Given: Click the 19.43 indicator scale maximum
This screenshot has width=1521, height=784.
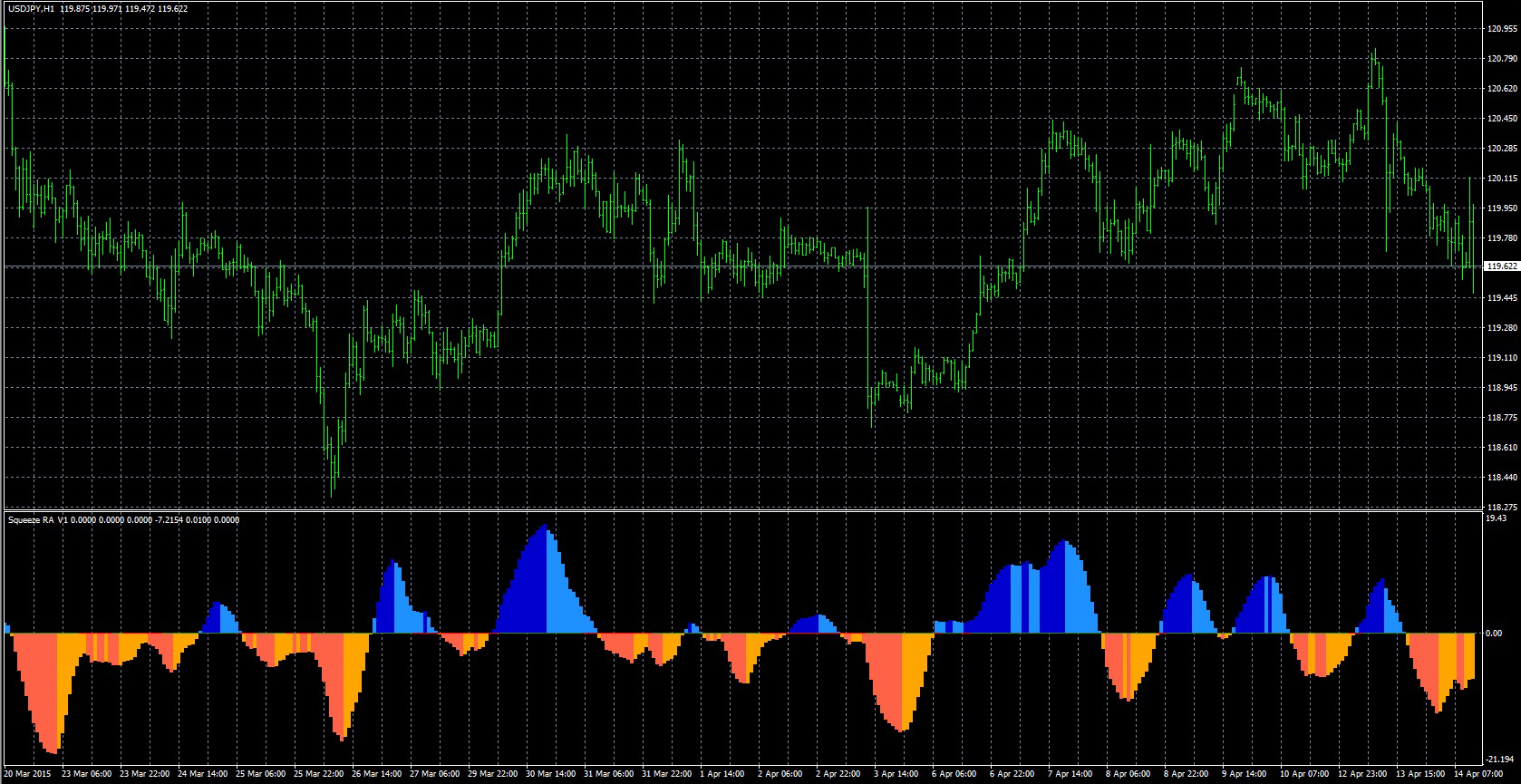Looking at the screenshot, I should [x=1496, y=519].
